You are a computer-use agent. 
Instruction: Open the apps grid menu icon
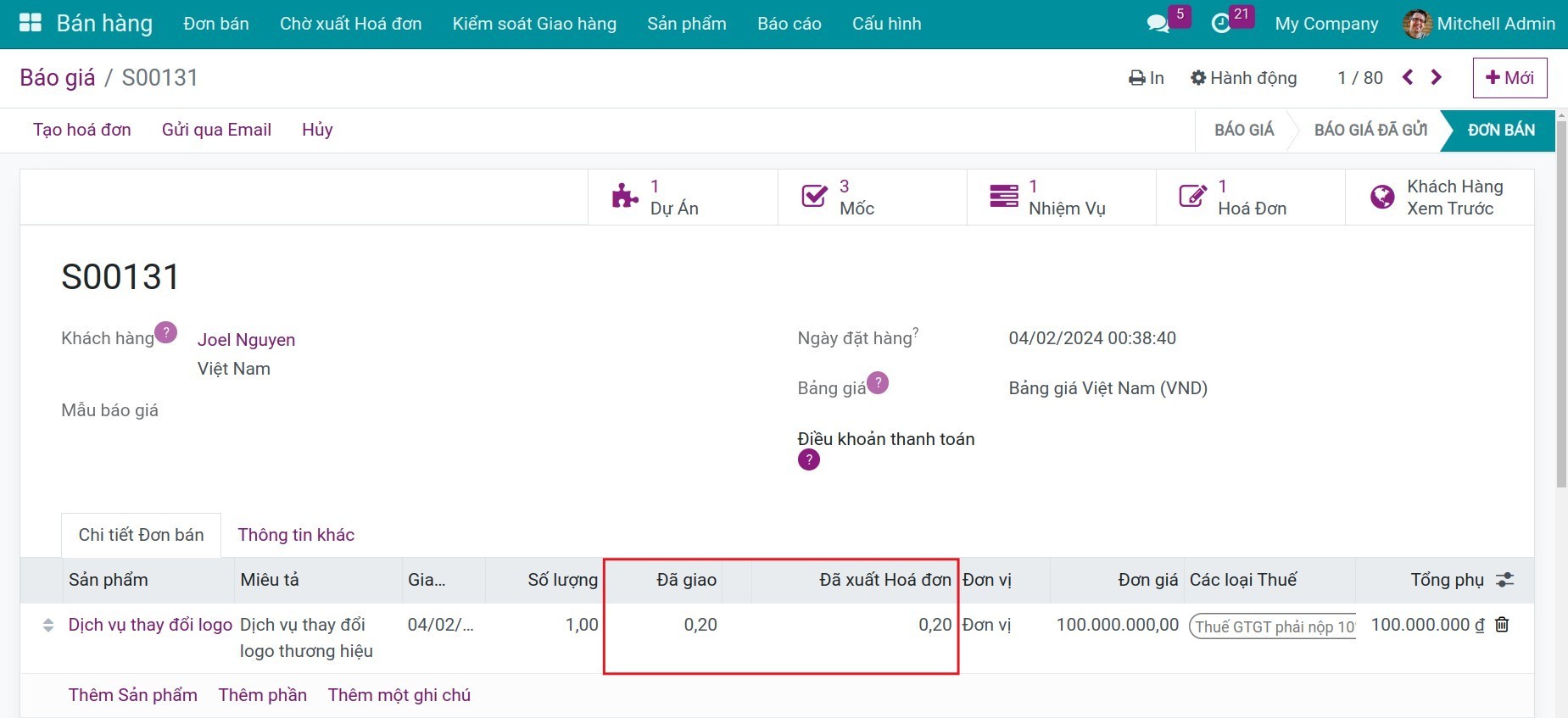pos(31,23)
